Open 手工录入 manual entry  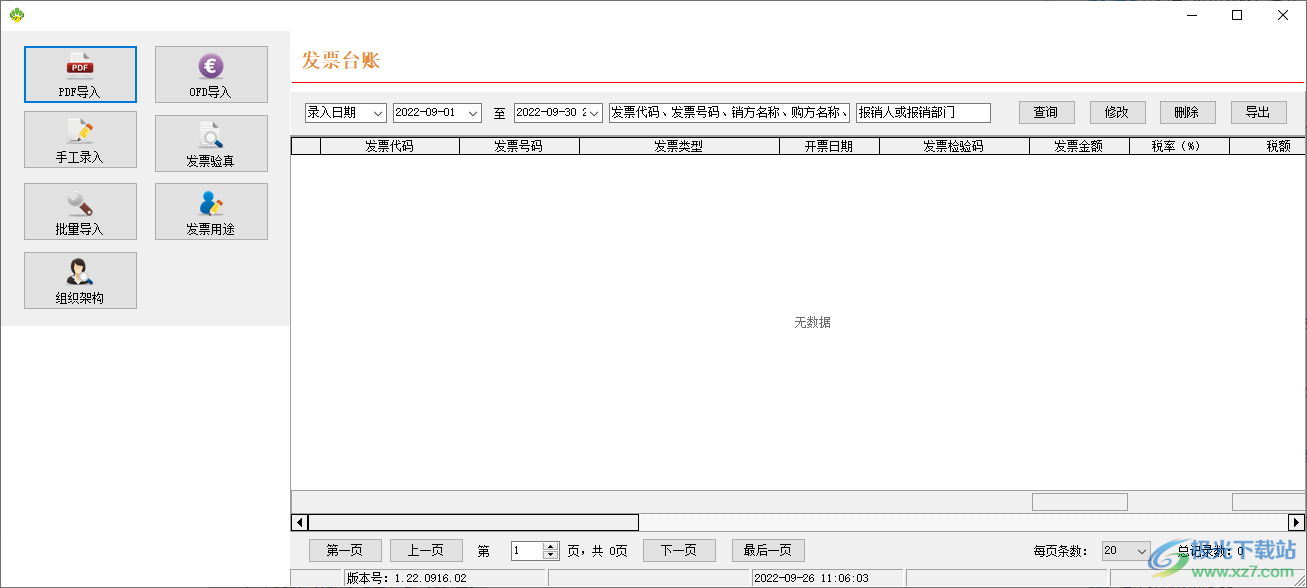[80, 139]
